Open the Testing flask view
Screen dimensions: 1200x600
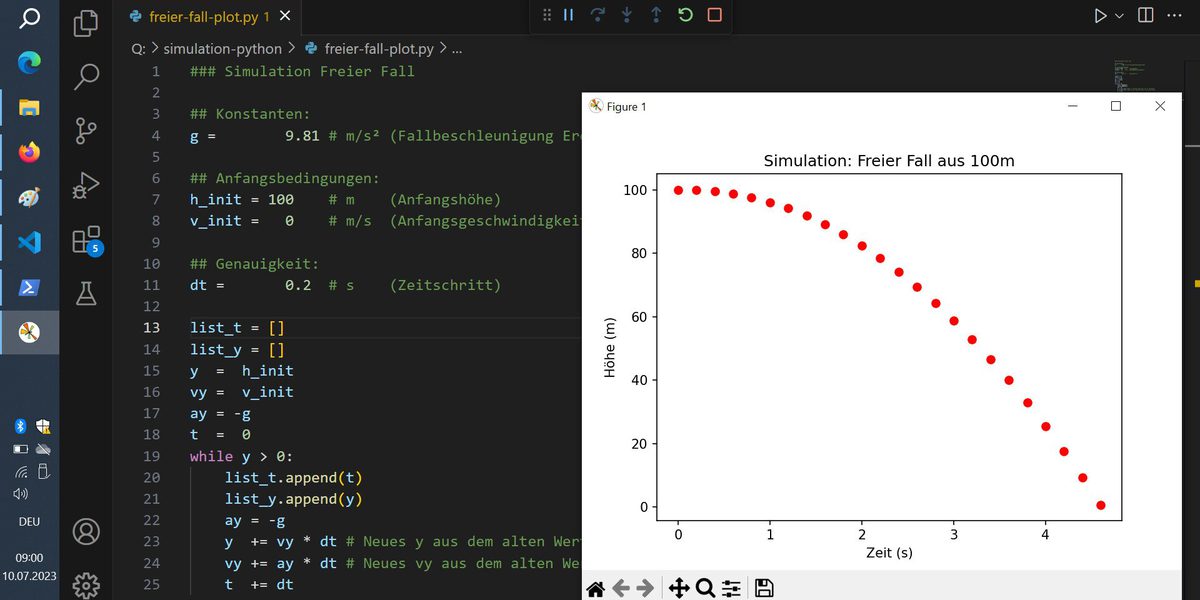pos(87,293)
